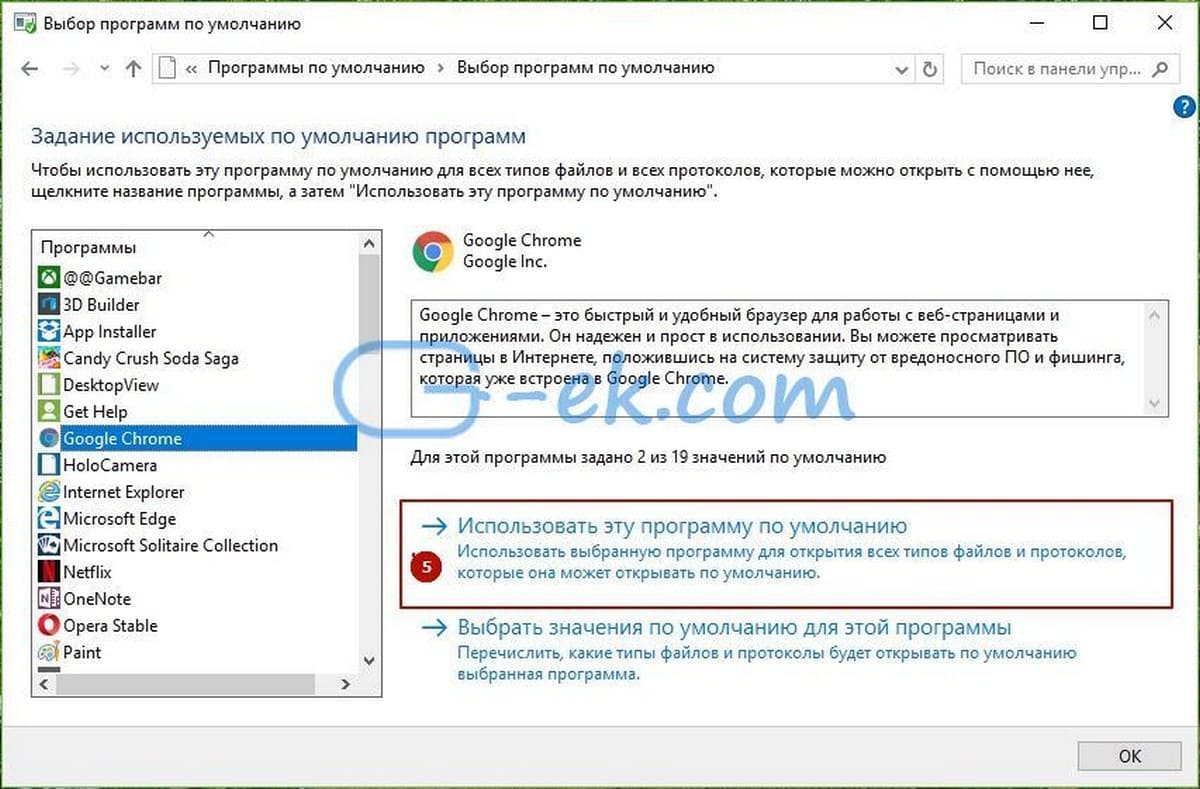This screenshot has height=789, width=1200.
Task: Click the Internet Explorer icon
Action: click(x=48, y=492)
